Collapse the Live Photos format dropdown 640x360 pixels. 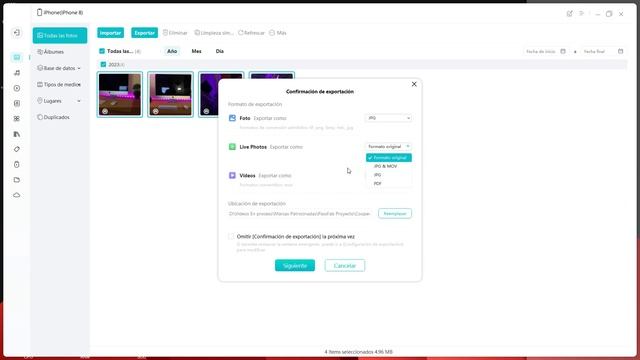(388, 147)
